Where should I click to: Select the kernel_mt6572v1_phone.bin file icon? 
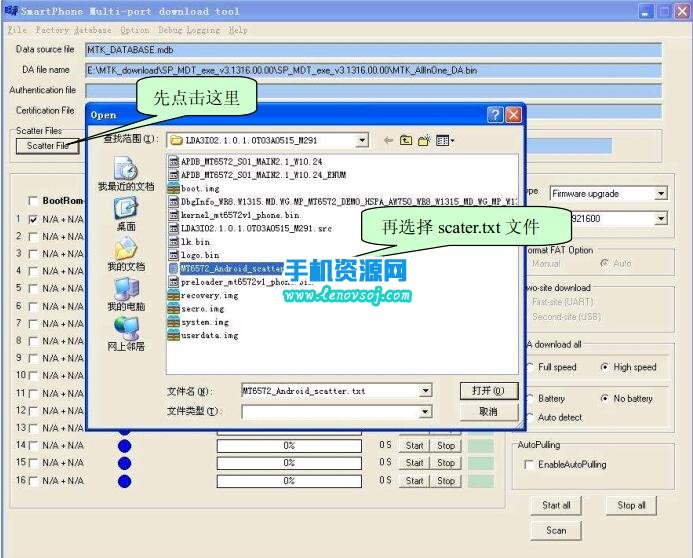[173, 215]
